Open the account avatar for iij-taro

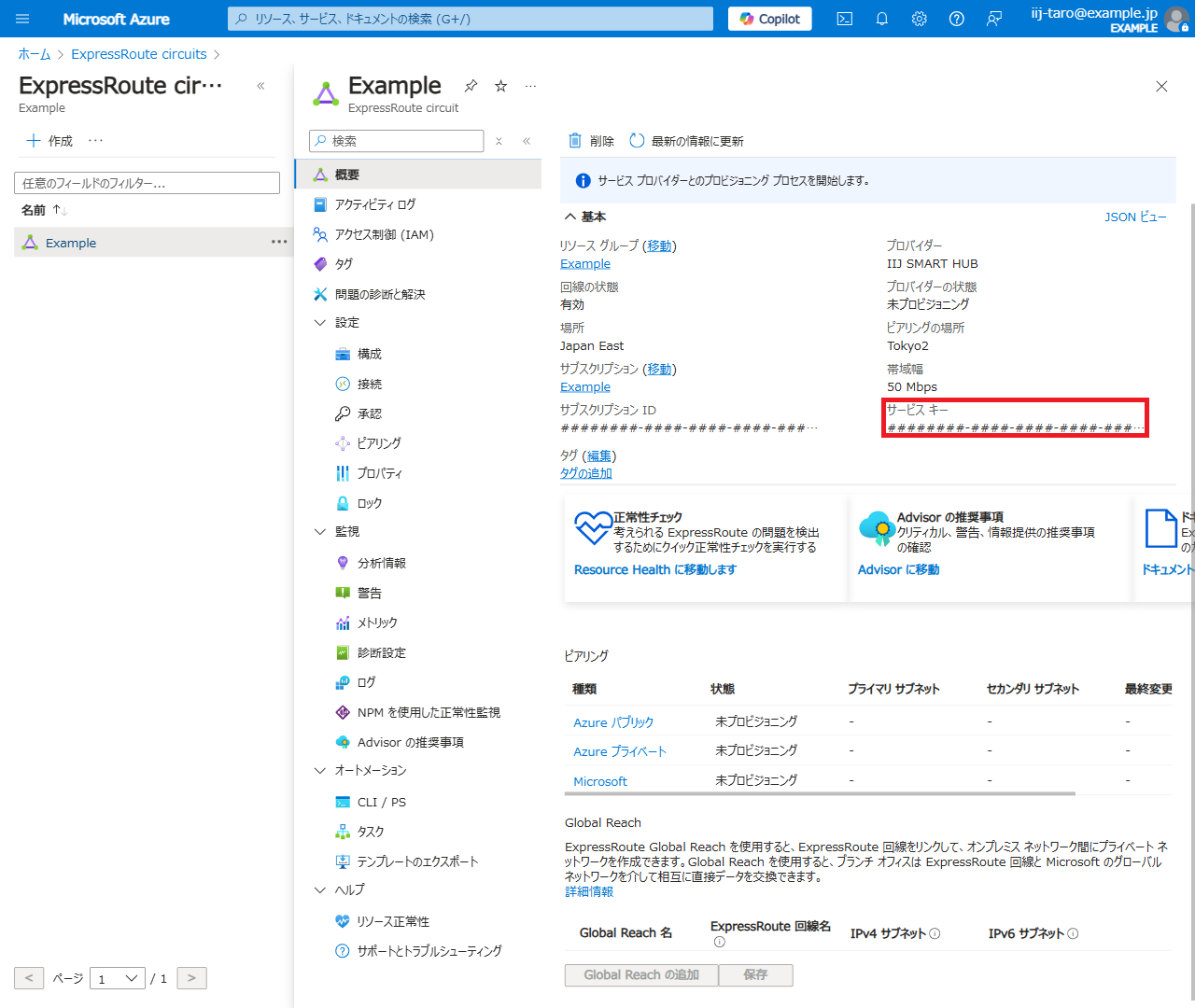coord(1177,20)
